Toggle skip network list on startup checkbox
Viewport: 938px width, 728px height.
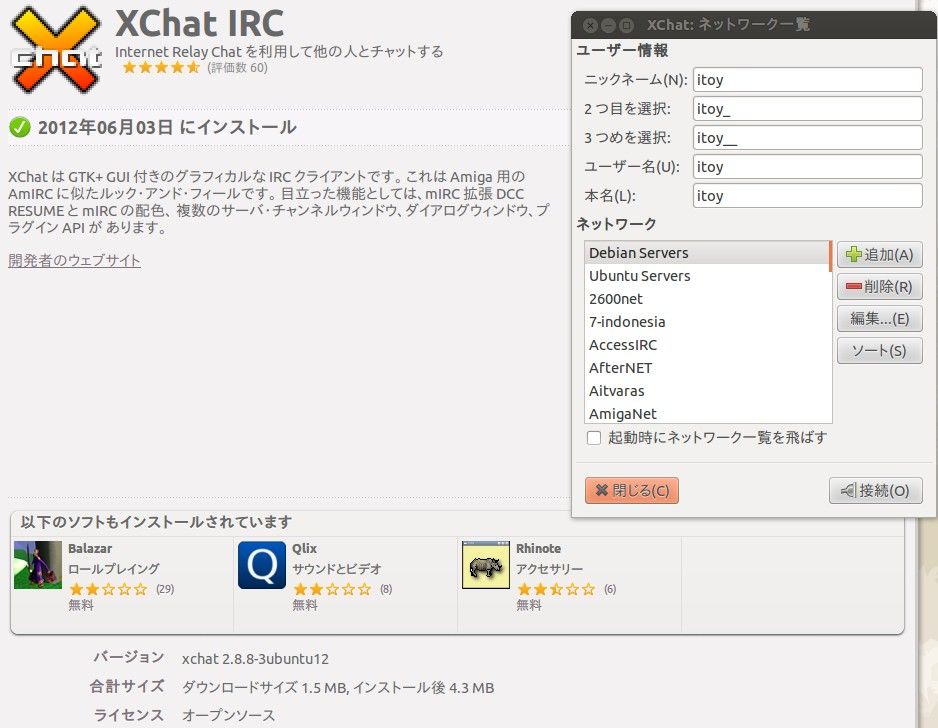coord(594,438)
